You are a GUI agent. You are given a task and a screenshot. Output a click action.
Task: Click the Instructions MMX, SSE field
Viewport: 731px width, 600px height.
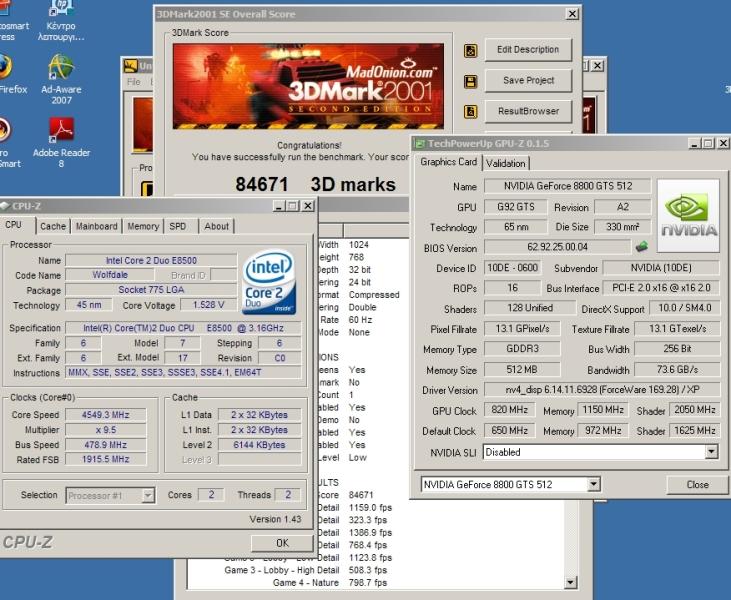coord(184,372)
